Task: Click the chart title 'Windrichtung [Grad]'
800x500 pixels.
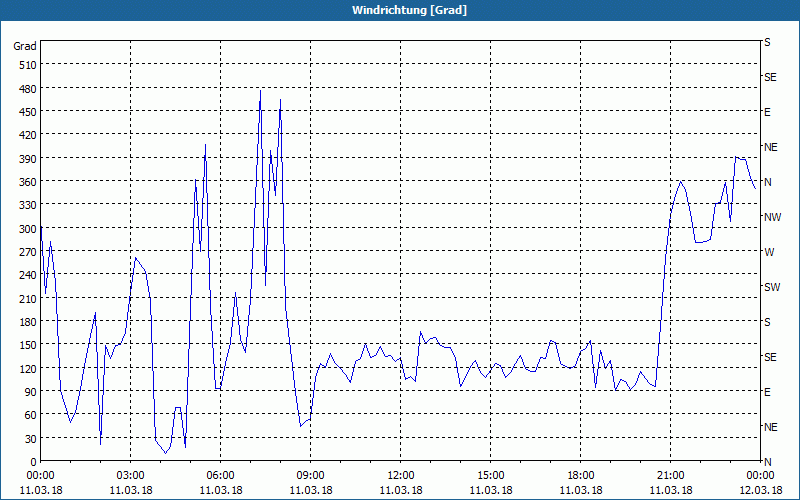Action: pos(409,10)
